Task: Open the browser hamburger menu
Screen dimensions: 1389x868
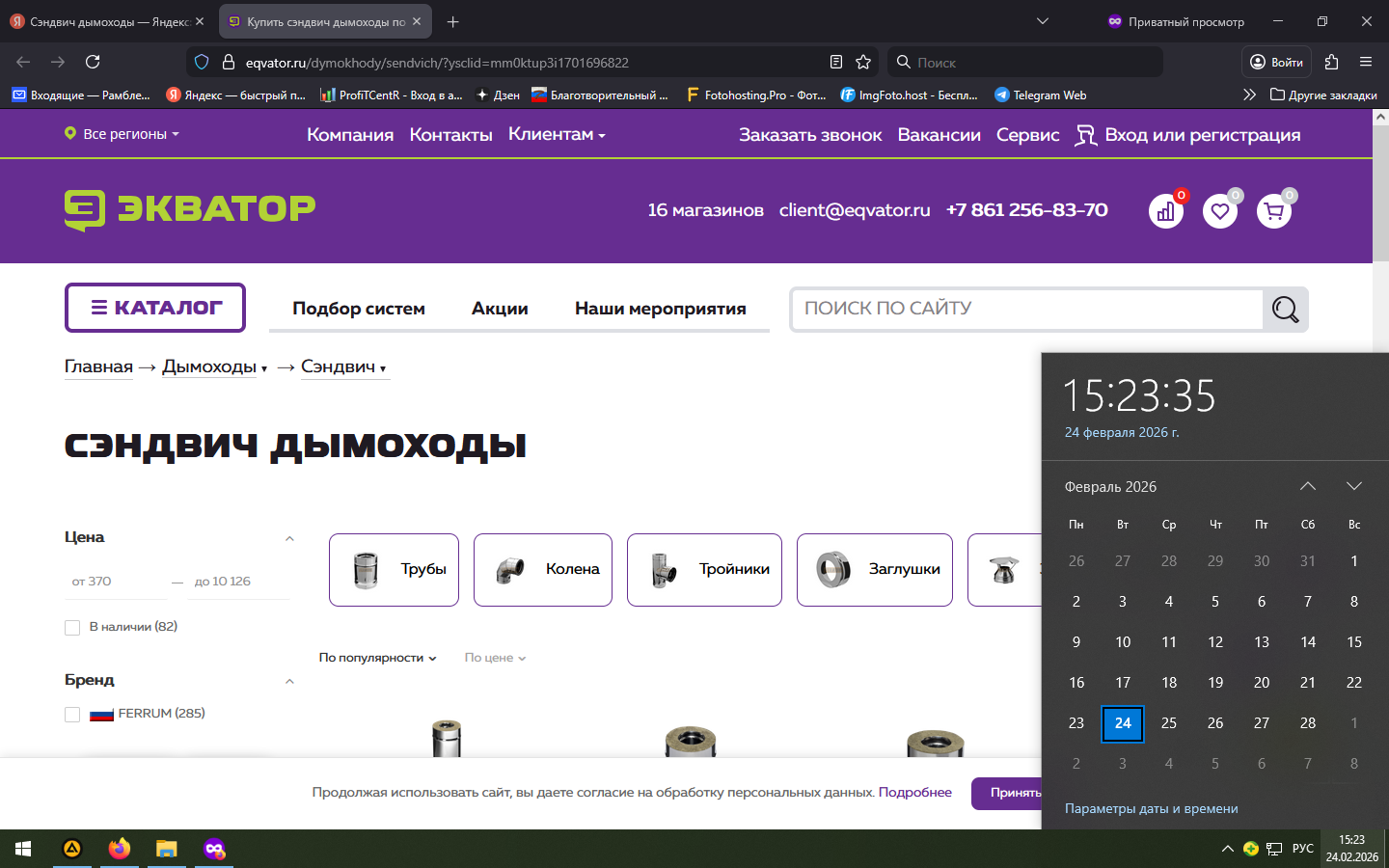Action: (1366, 62)
